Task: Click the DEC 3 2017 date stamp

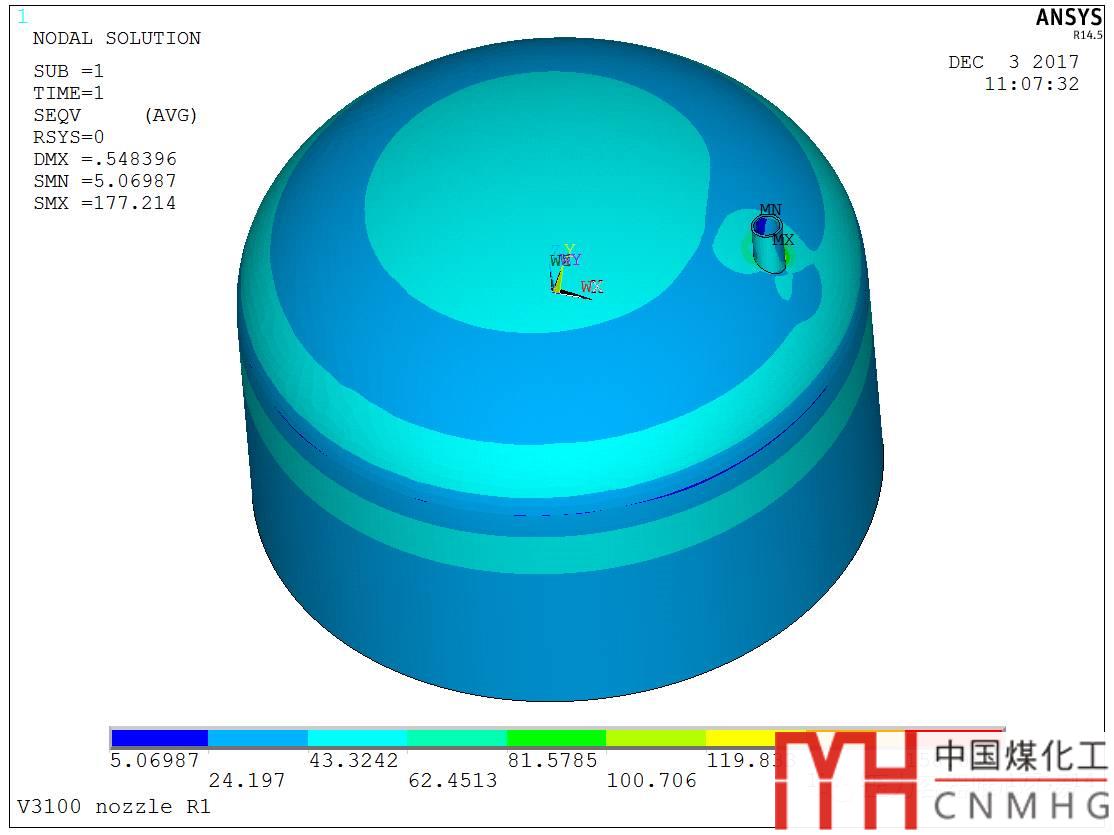Action: [1013, 62]
